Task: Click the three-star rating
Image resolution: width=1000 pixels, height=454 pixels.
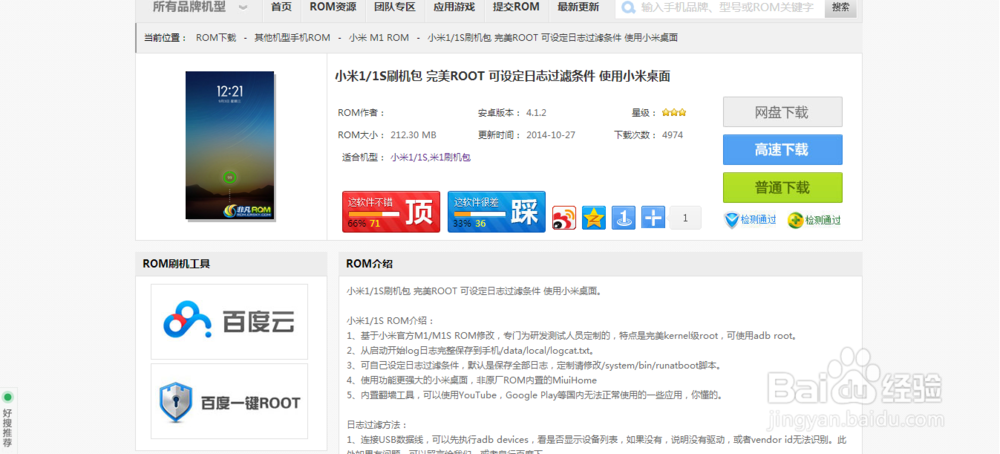Action: pos(673,113)
